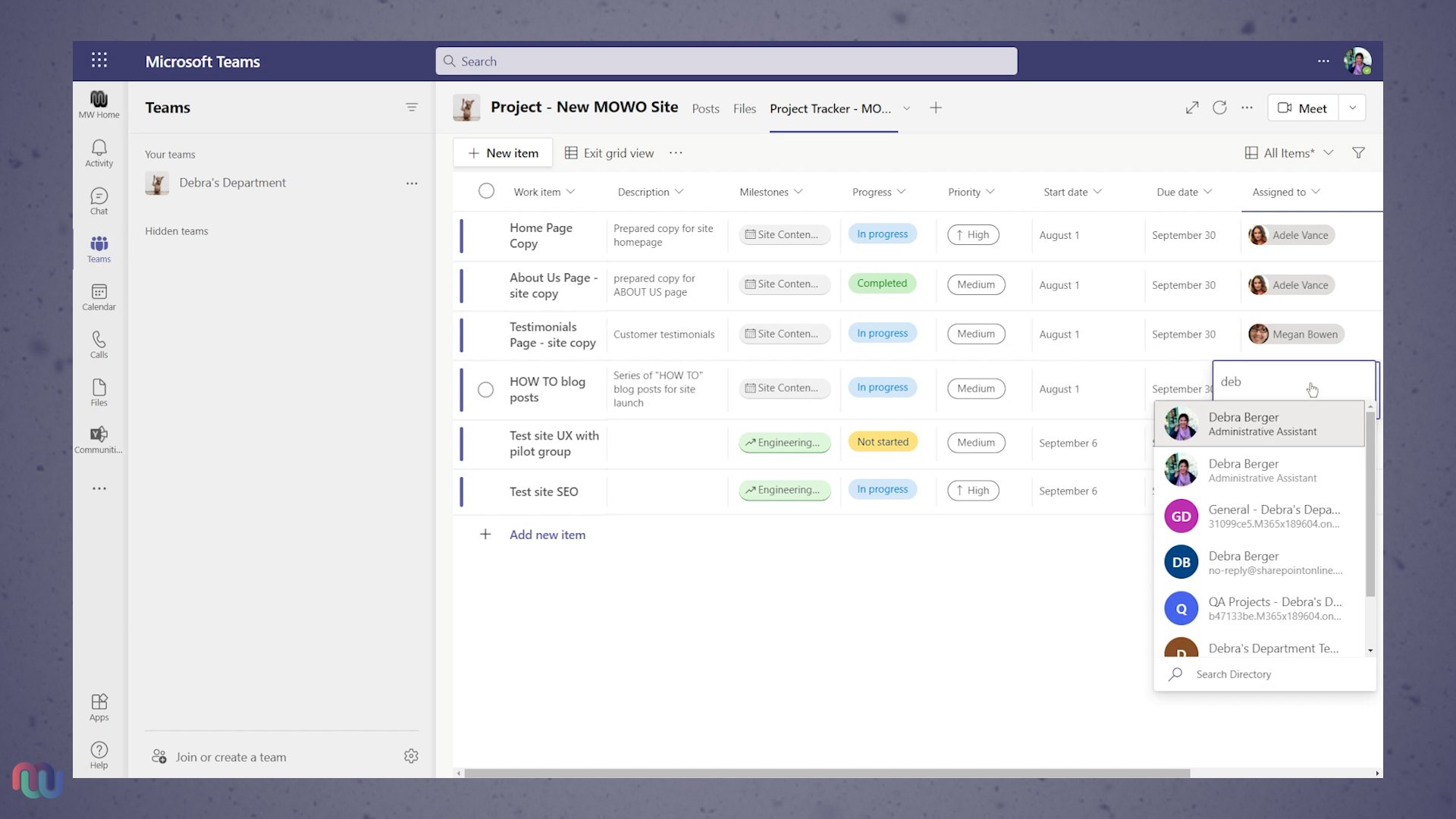This screenshot has height=819, width=1456.
Task: Open the manage teams gear icon
Action: pos(411,756)
